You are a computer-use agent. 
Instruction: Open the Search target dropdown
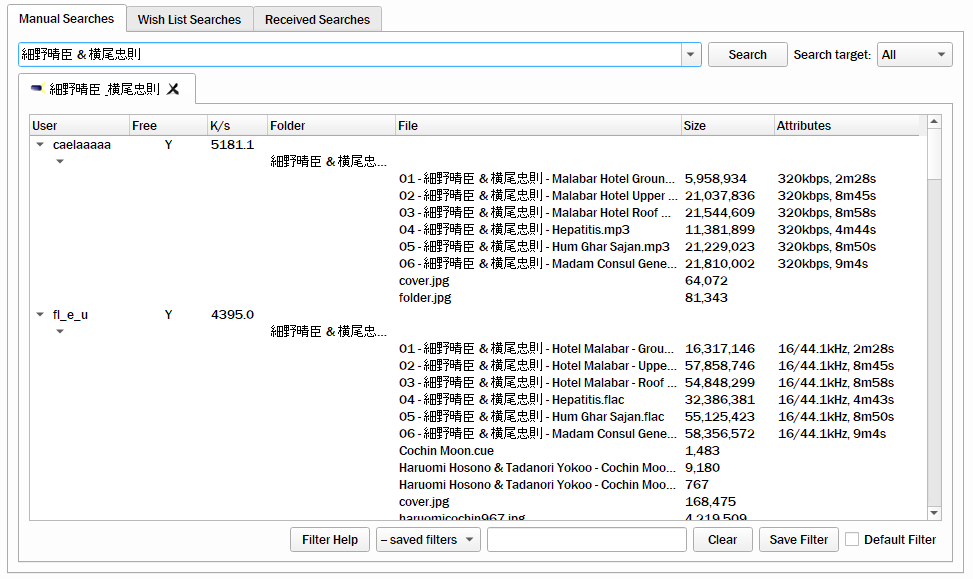pos(914,55)
